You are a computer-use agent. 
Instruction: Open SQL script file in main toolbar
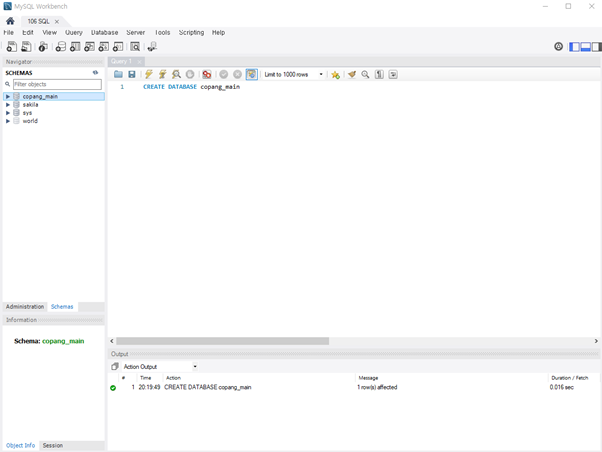(26, 47)
